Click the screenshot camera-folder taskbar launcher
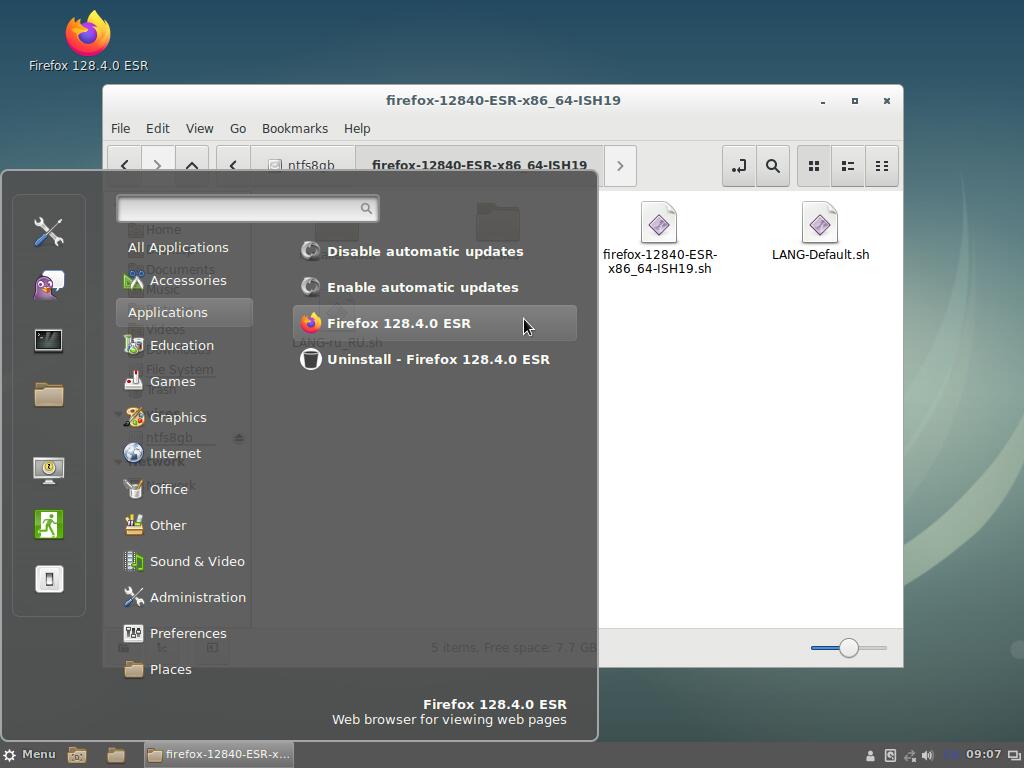Screen dimensions: 1024x768 [77, 755]
